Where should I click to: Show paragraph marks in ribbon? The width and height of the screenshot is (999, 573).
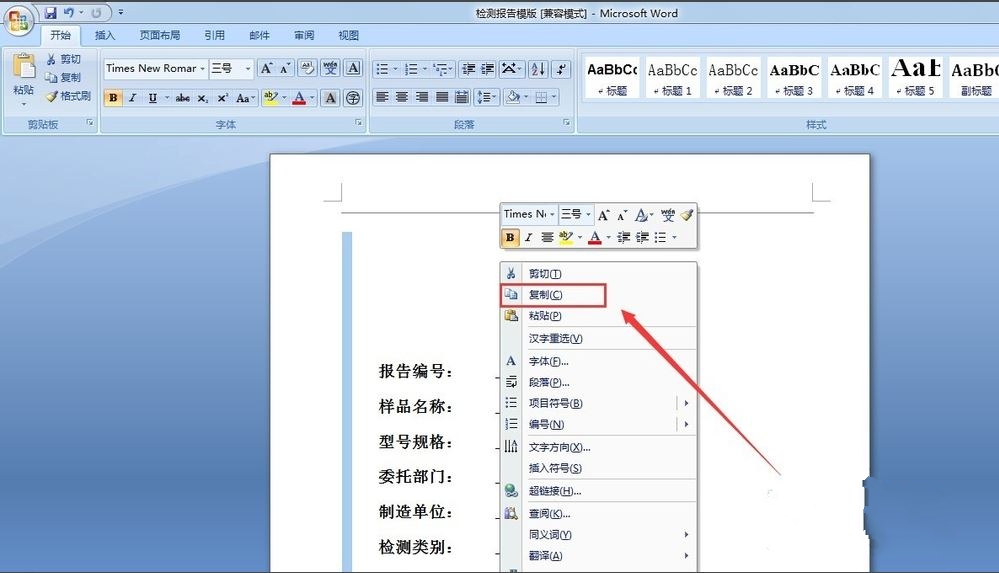click(561, 69)
